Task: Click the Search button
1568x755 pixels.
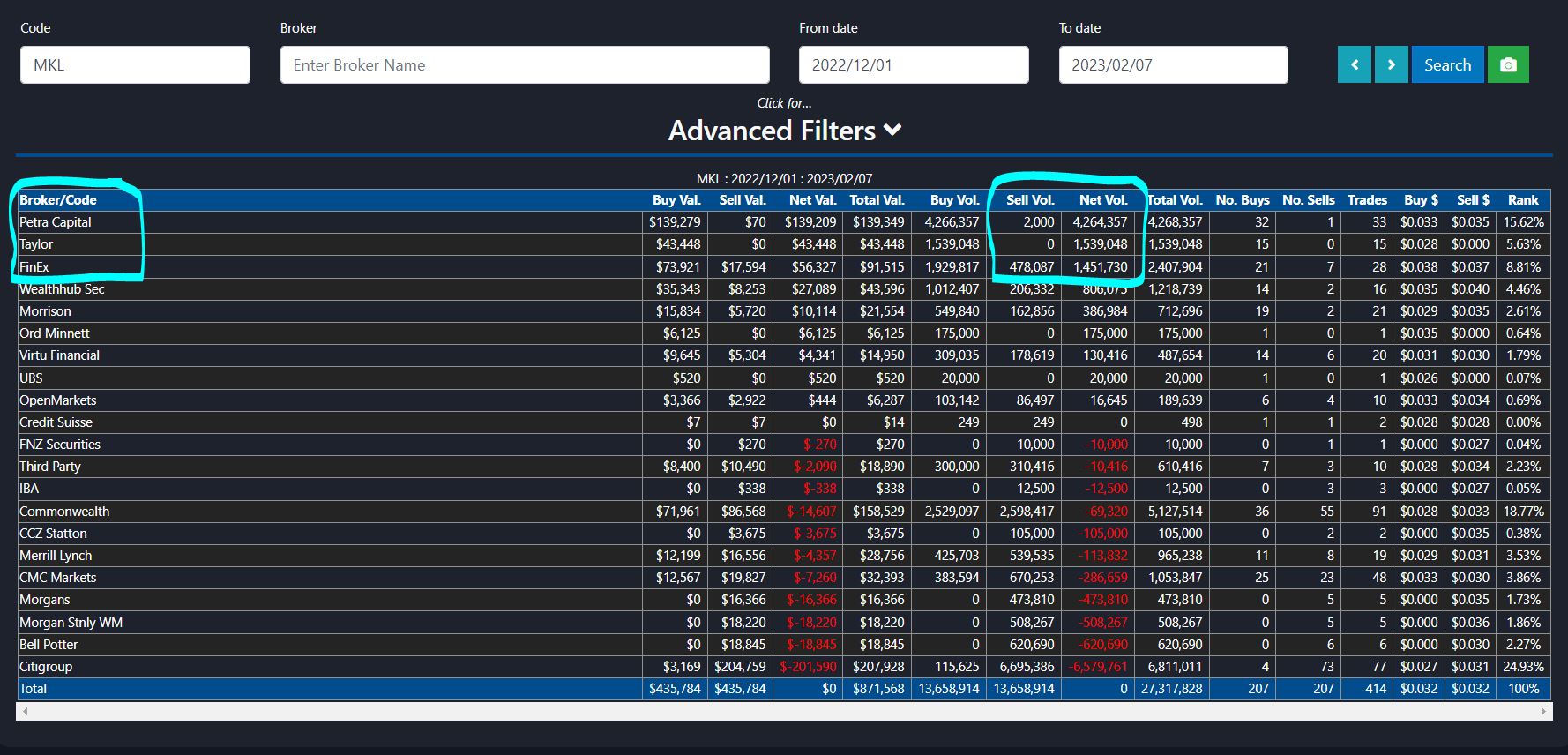Action: coord(1447,65)
